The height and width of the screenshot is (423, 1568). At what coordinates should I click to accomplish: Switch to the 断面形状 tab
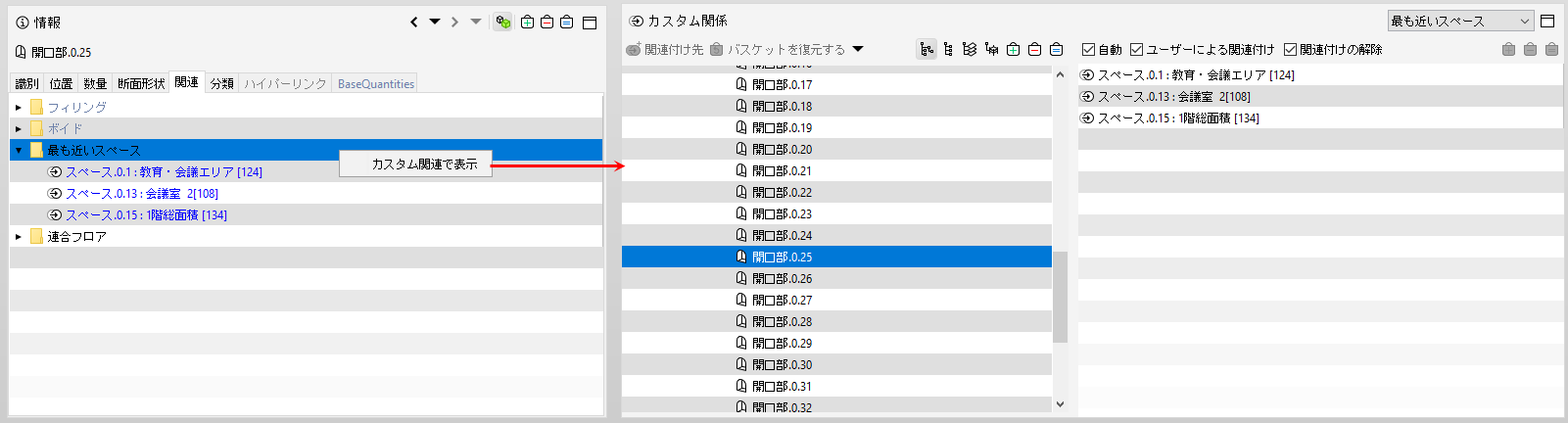click(141, 83)
